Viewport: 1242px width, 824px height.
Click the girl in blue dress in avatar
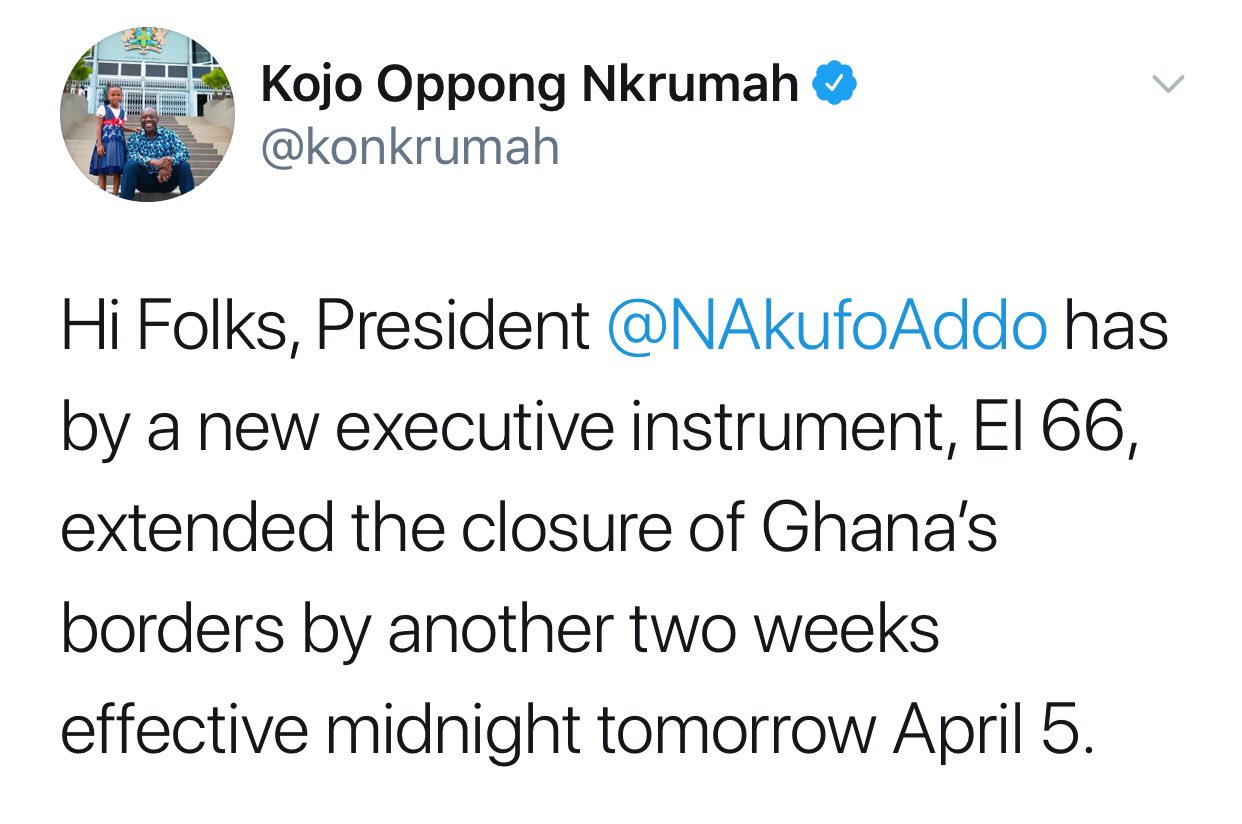[109, 141]
